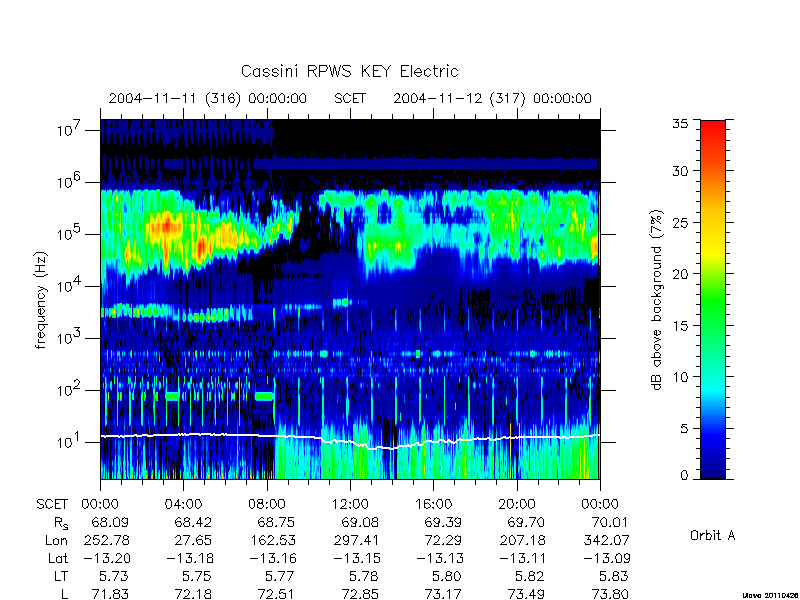Pick the latitude value -13.13
800x600 pixels.
(x=439, y=559)
